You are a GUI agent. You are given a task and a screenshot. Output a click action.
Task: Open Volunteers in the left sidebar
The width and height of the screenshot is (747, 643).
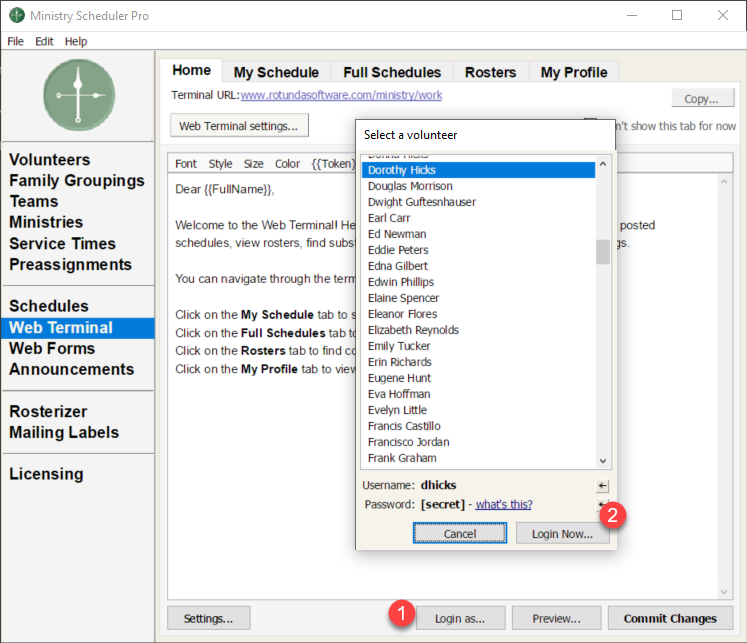pos(50,160)
